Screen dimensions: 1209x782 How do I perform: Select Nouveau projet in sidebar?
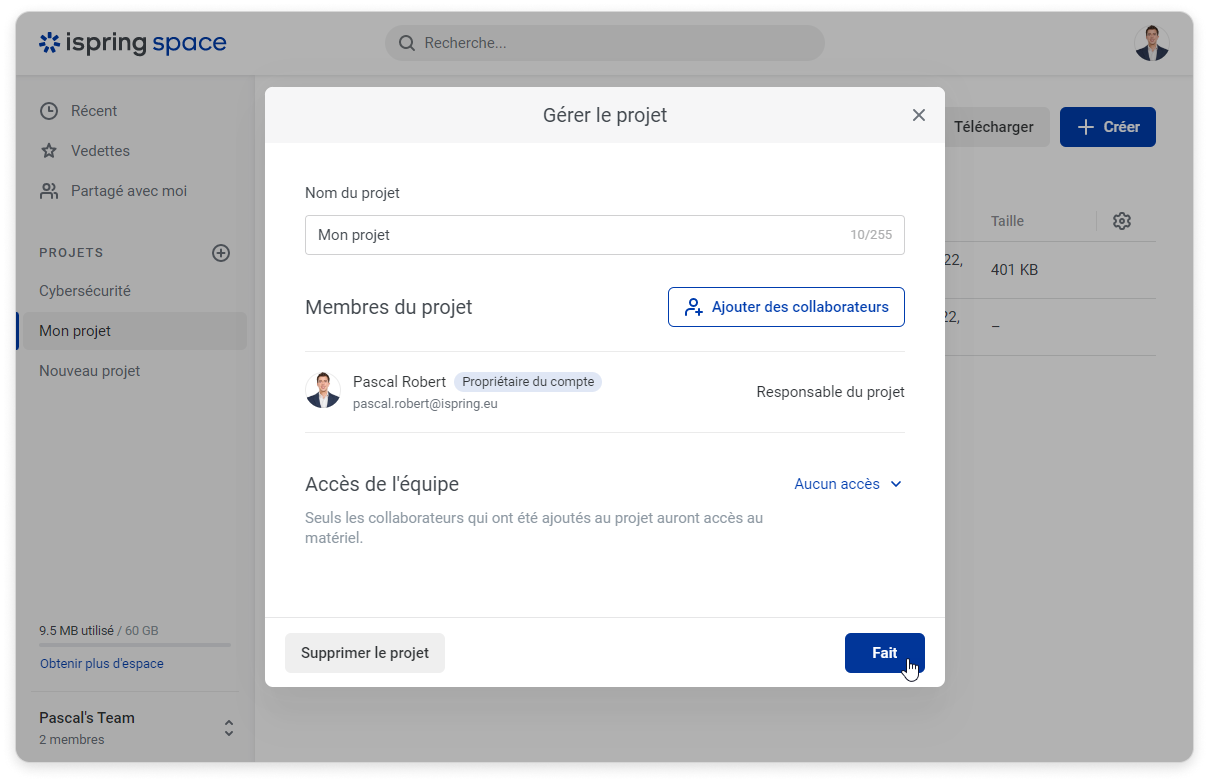click(x=89, y=371)
